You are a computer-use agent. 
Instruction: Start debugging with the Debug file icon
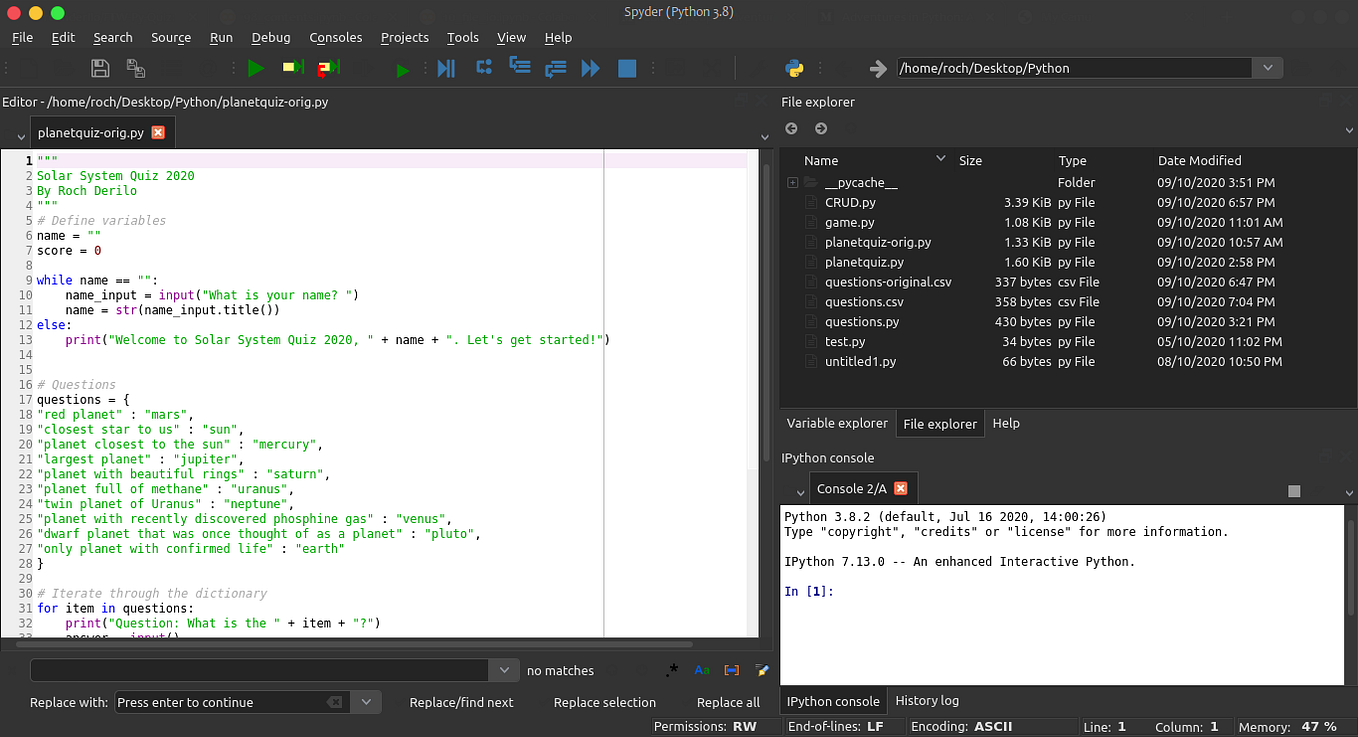click(x=403, y=68)
